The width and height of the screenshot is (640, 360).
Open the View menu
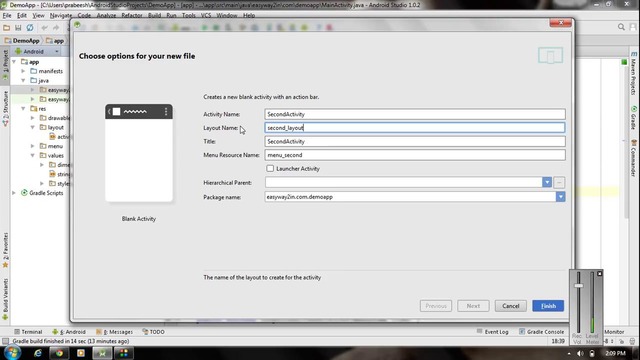[x=38, y=16]
